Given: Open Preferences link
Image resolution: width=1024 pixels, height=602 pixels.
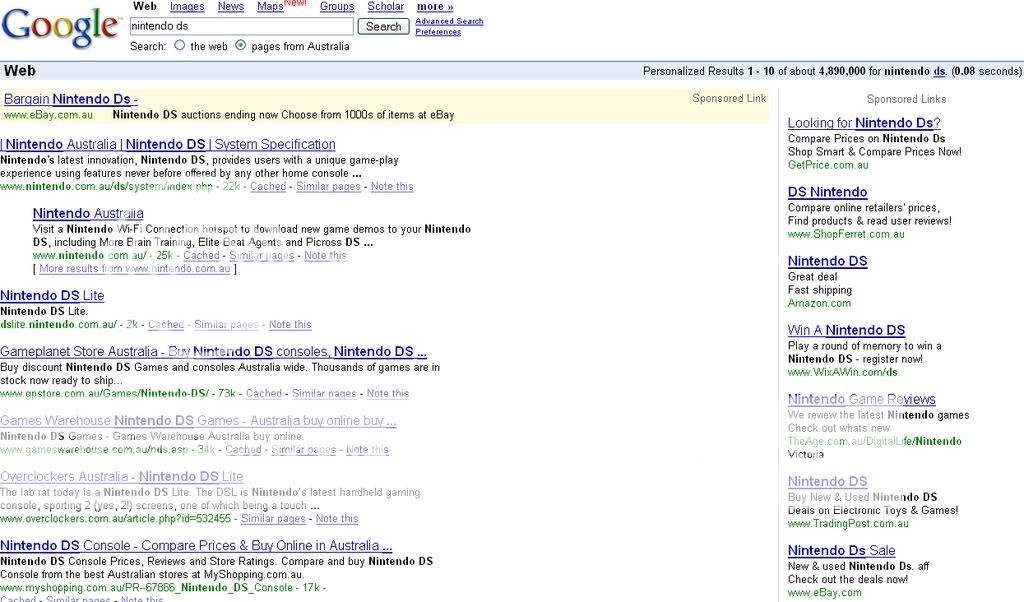Looking at the screenshot, I should (x=438, y=32).
